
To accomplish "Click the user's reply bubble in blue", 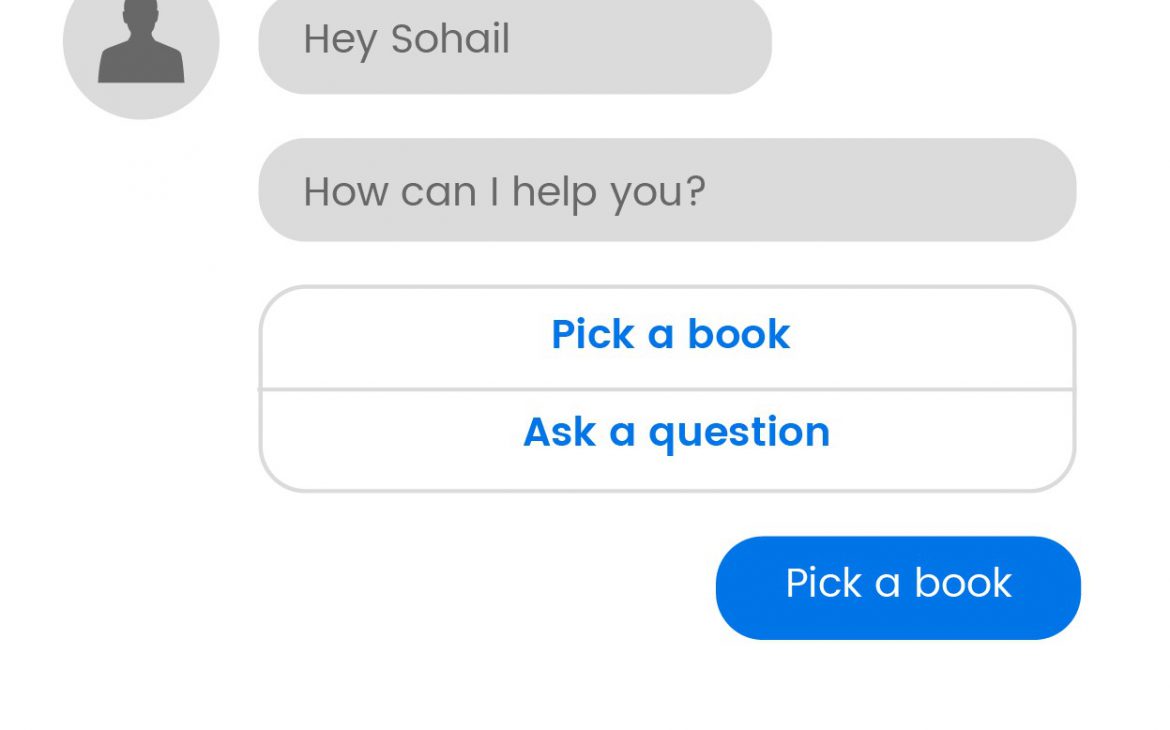I will [x=898, y=587].
